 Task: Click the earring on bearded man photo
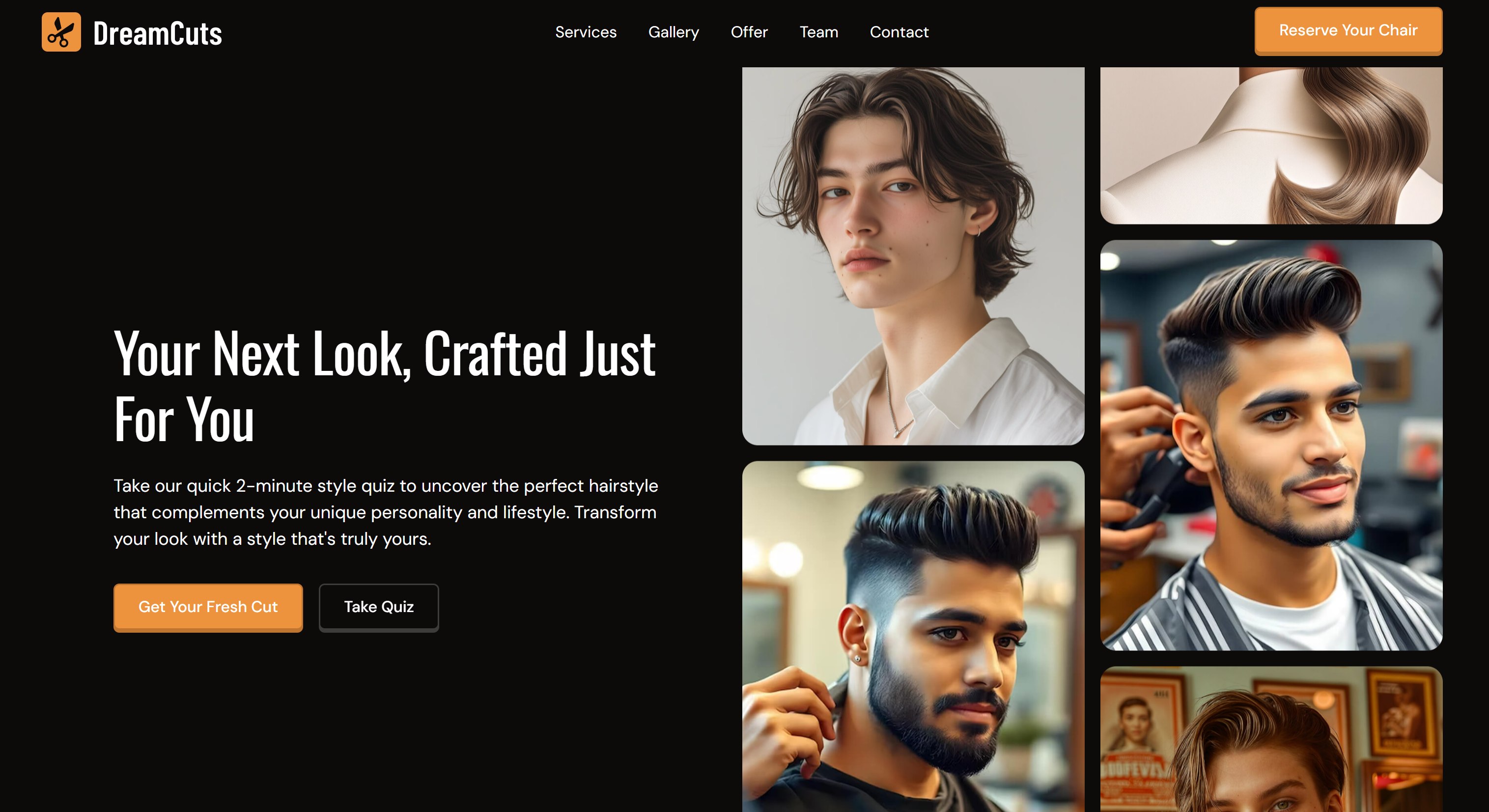click(857, 658)
